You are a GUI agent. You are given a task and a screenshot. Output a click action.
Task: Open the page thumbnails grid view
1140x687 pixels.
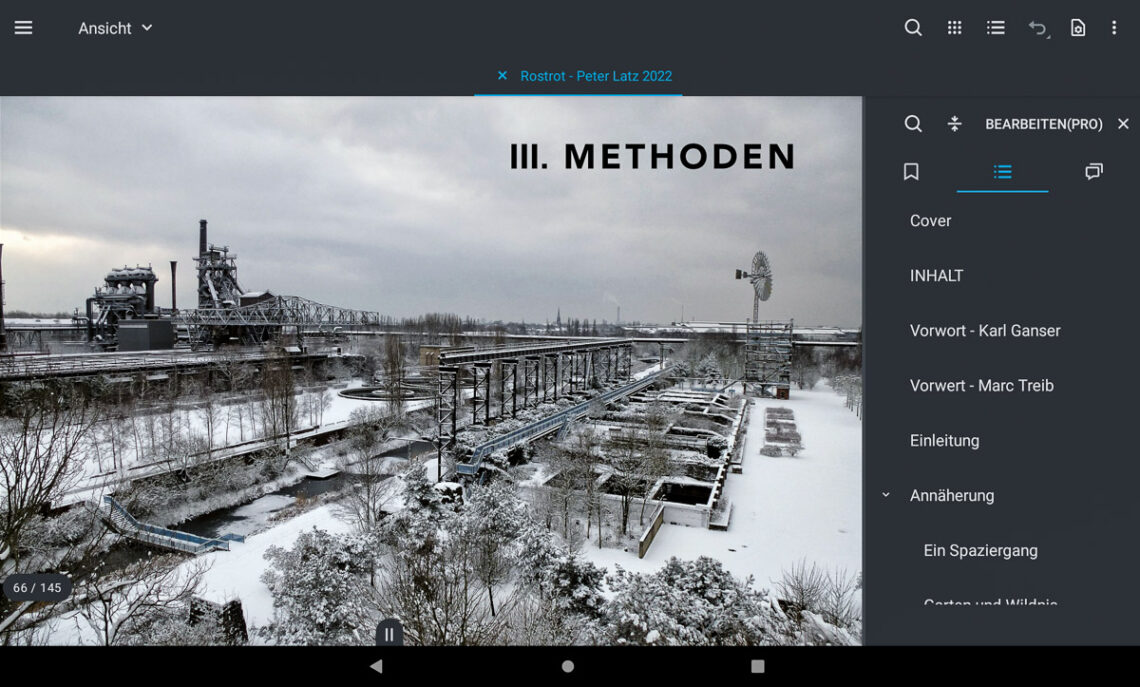[955, 28]
